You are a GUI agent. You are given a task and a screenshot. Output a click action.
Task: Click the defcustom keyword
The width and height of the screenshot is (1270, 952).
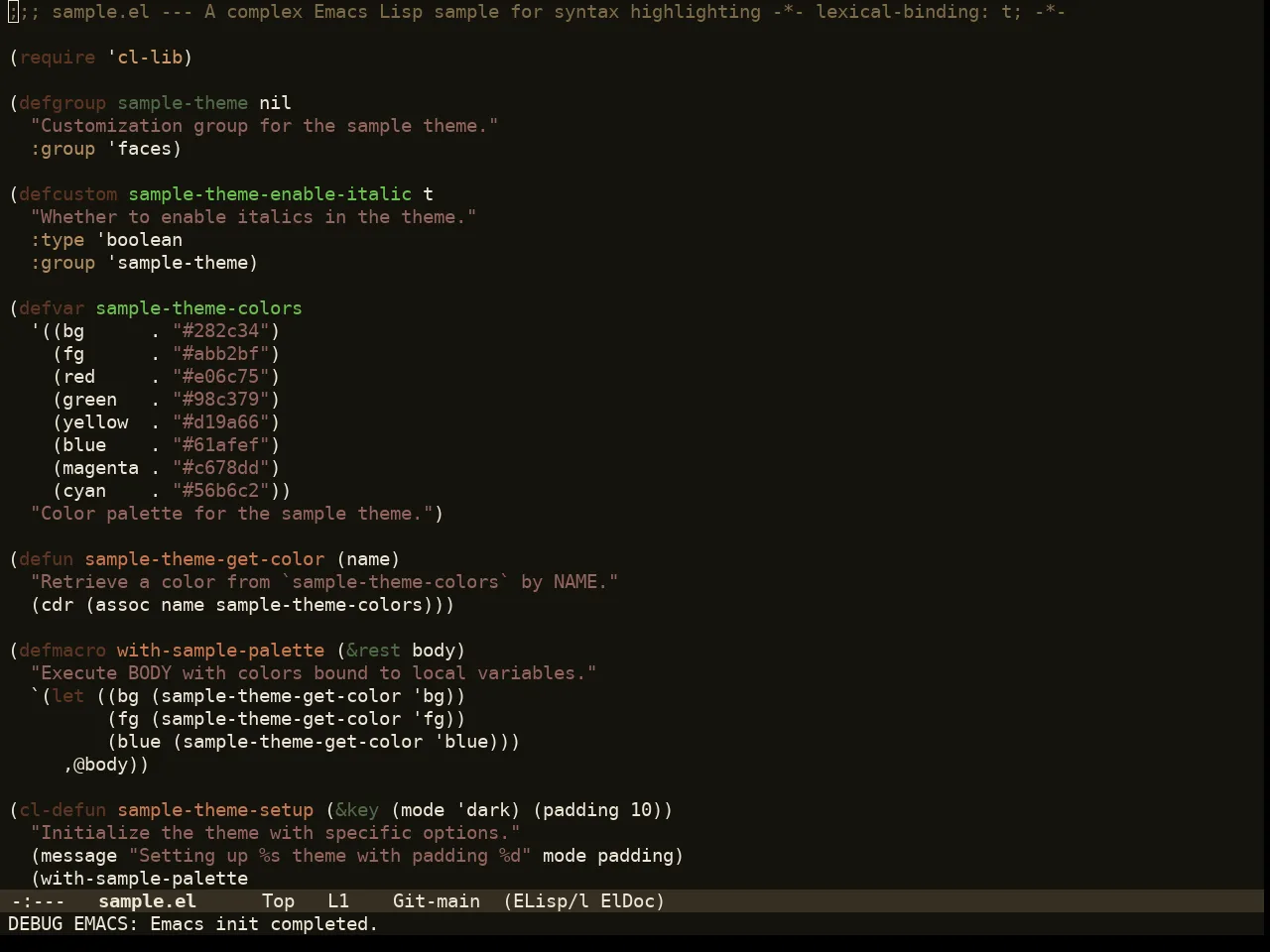[68, 194]
